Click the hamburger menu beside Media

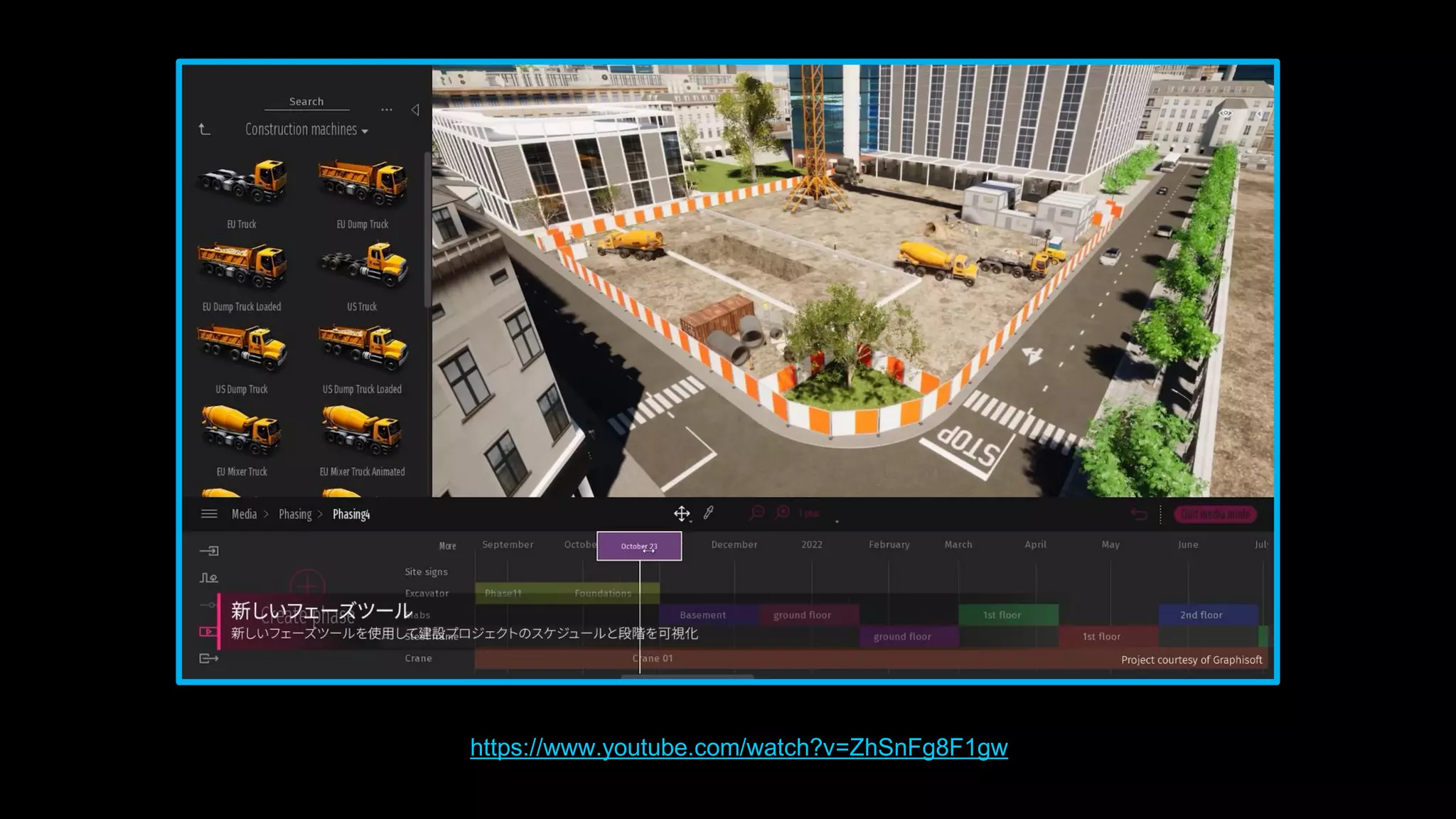(209, 514)
